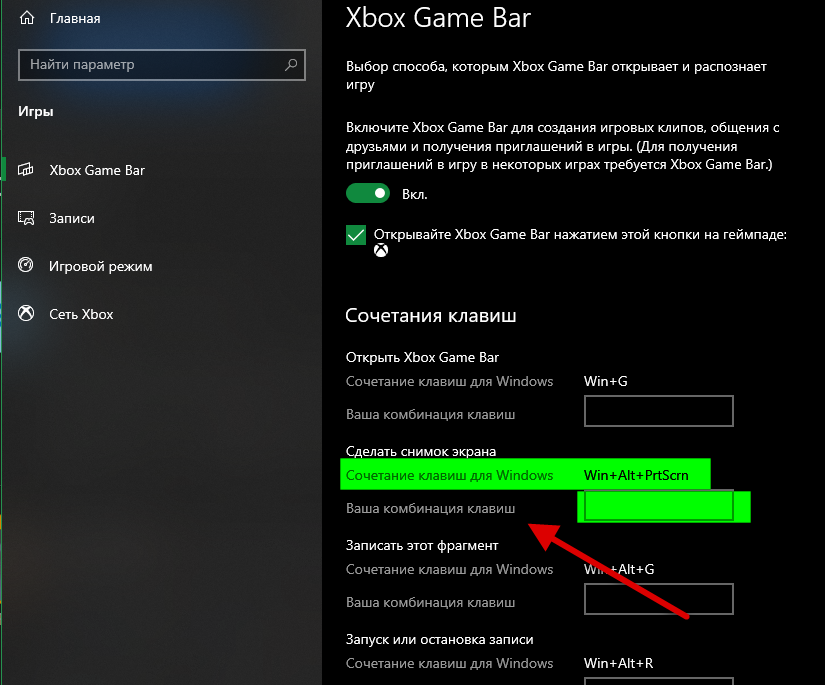This screenshot has width=825, height=685.
Task: Click the Xbox button icon under the checkbox
Action: (x=381, y=250)
